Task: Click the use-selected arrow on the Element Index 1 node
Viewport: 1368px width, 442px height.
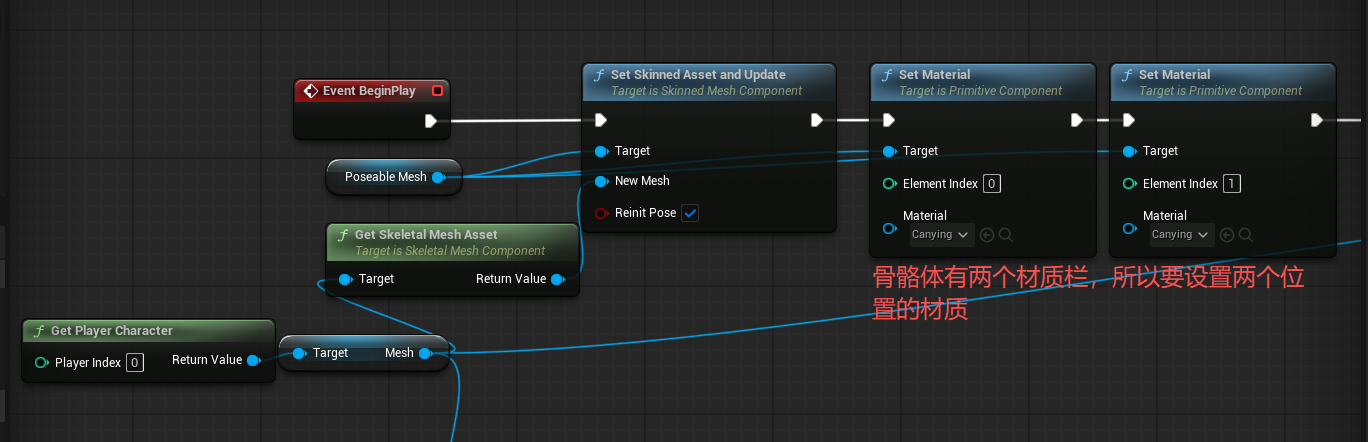Action: click(1227, 235)
